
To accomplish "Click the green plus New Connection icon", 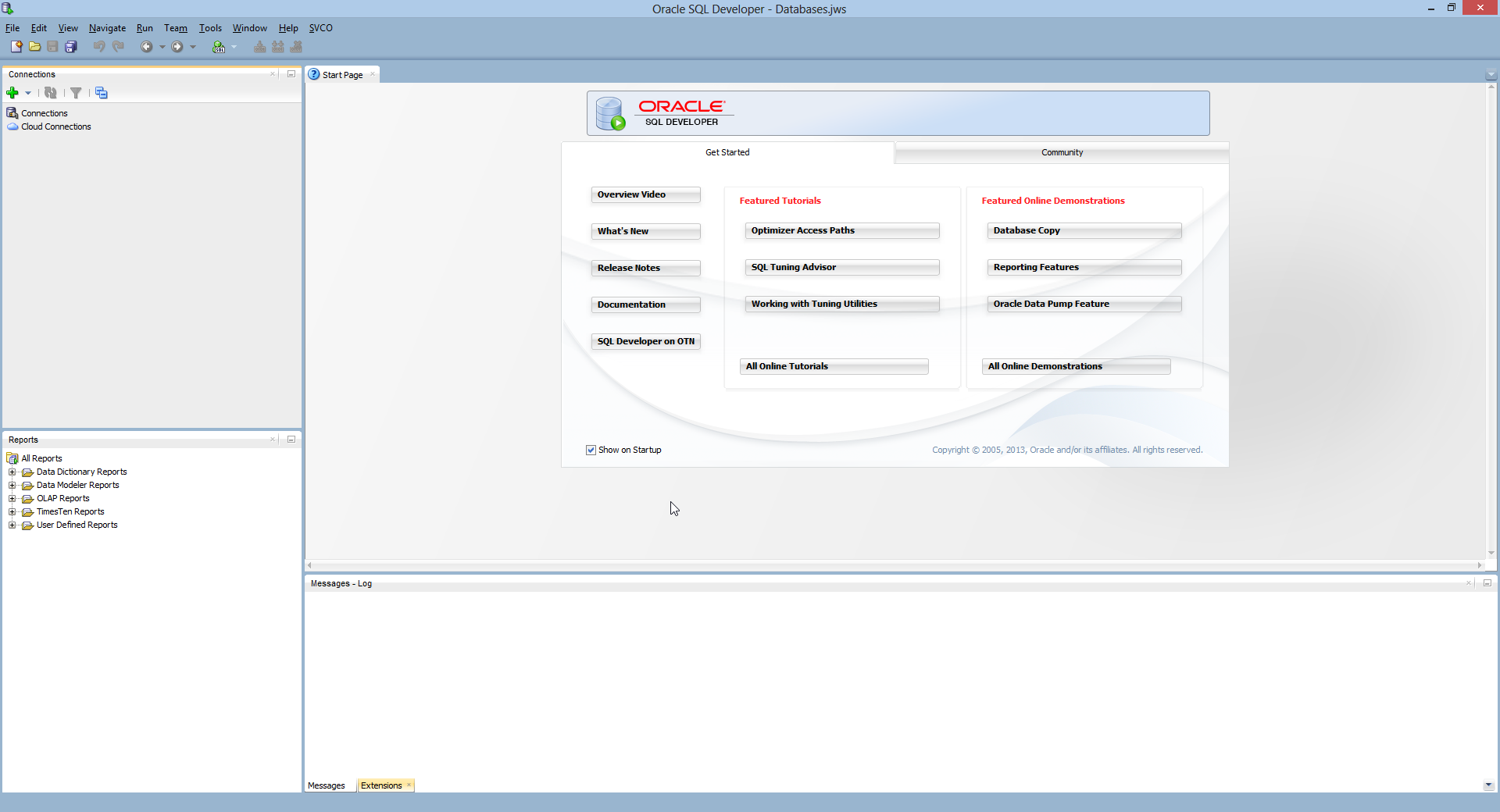I will (12, 93).
